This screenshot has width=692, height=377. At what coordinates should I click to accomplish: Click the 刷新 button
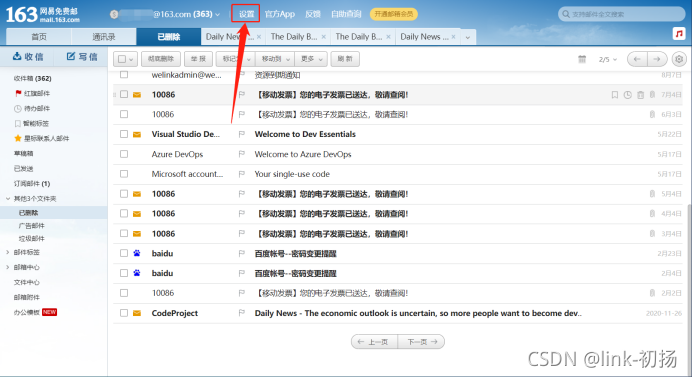click(345, 59)
